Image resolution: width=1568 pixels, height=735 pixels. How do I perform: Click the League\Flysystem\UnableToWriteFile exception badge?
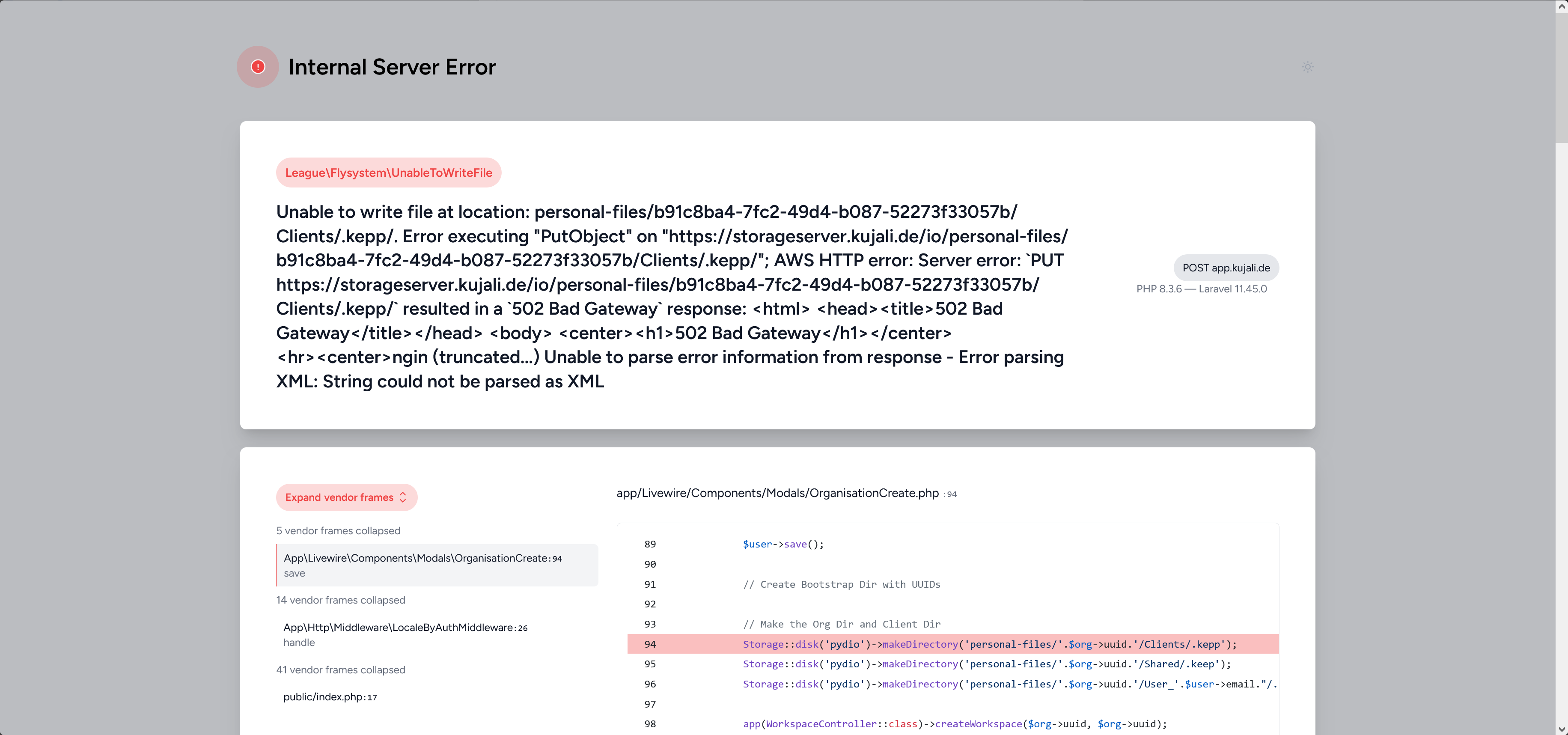click(x=388, y=173)
